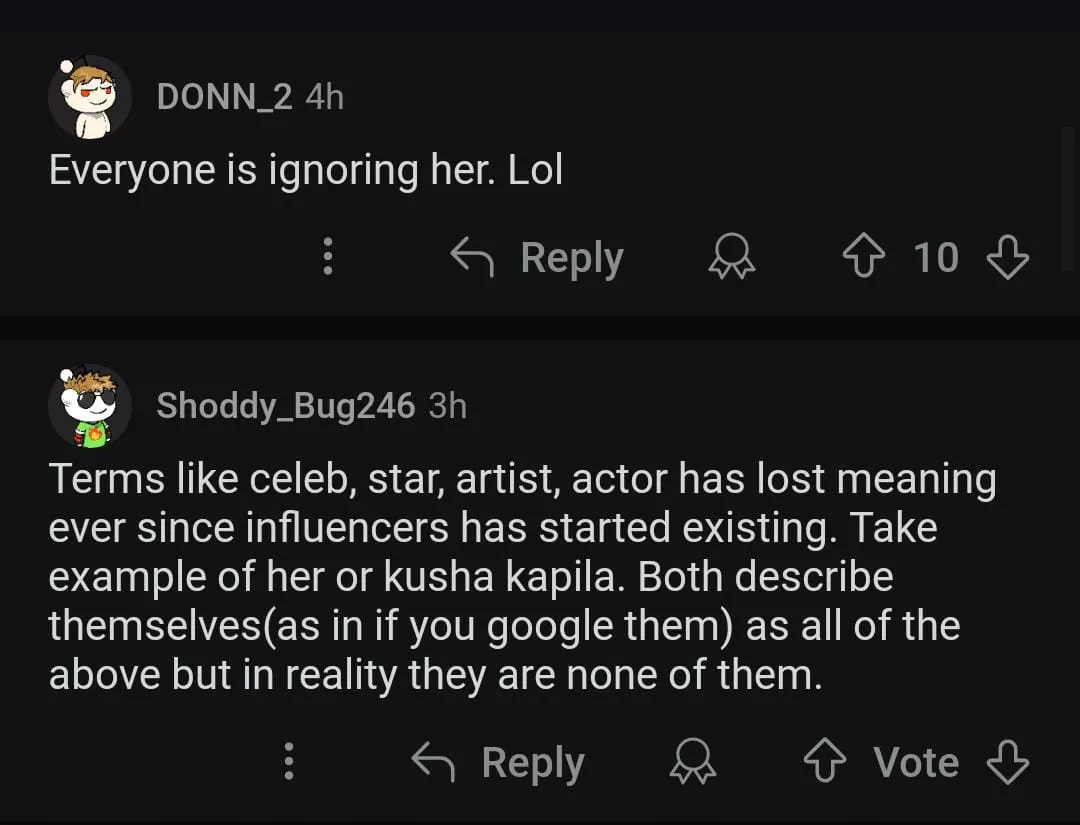Open three-dot options menu on DONN_2's comment

(326, 258)
